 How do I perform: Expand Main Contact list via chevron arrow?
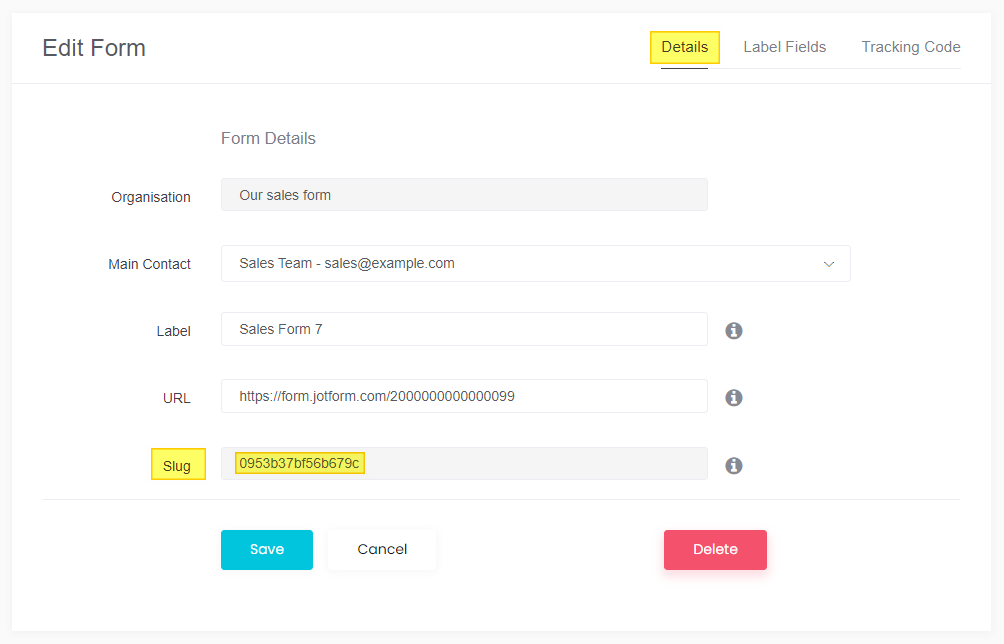[829, 264]
